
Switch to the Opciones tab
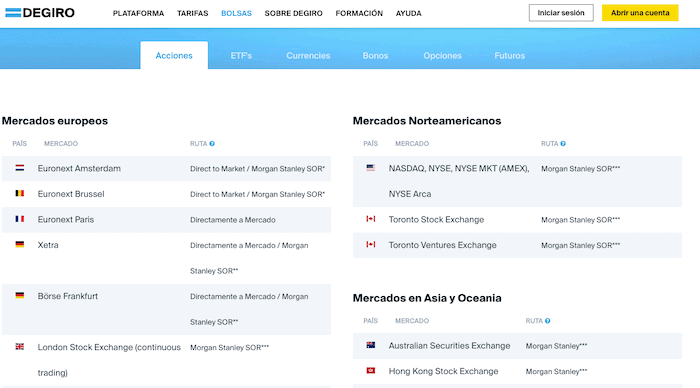point(442,56)
